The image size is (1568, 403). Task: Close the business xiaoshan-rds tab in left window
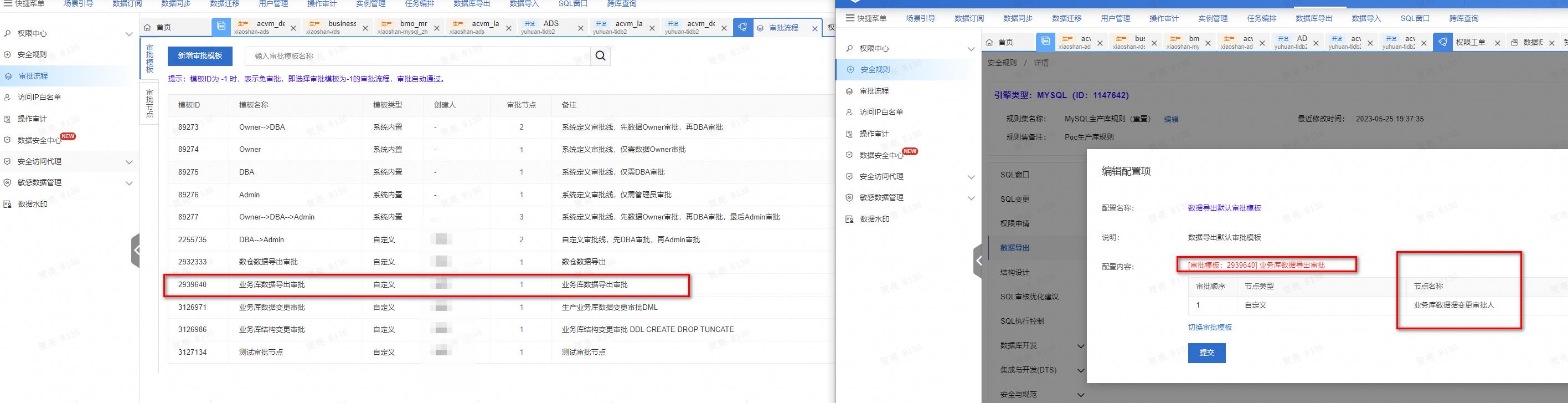point(365,28)
